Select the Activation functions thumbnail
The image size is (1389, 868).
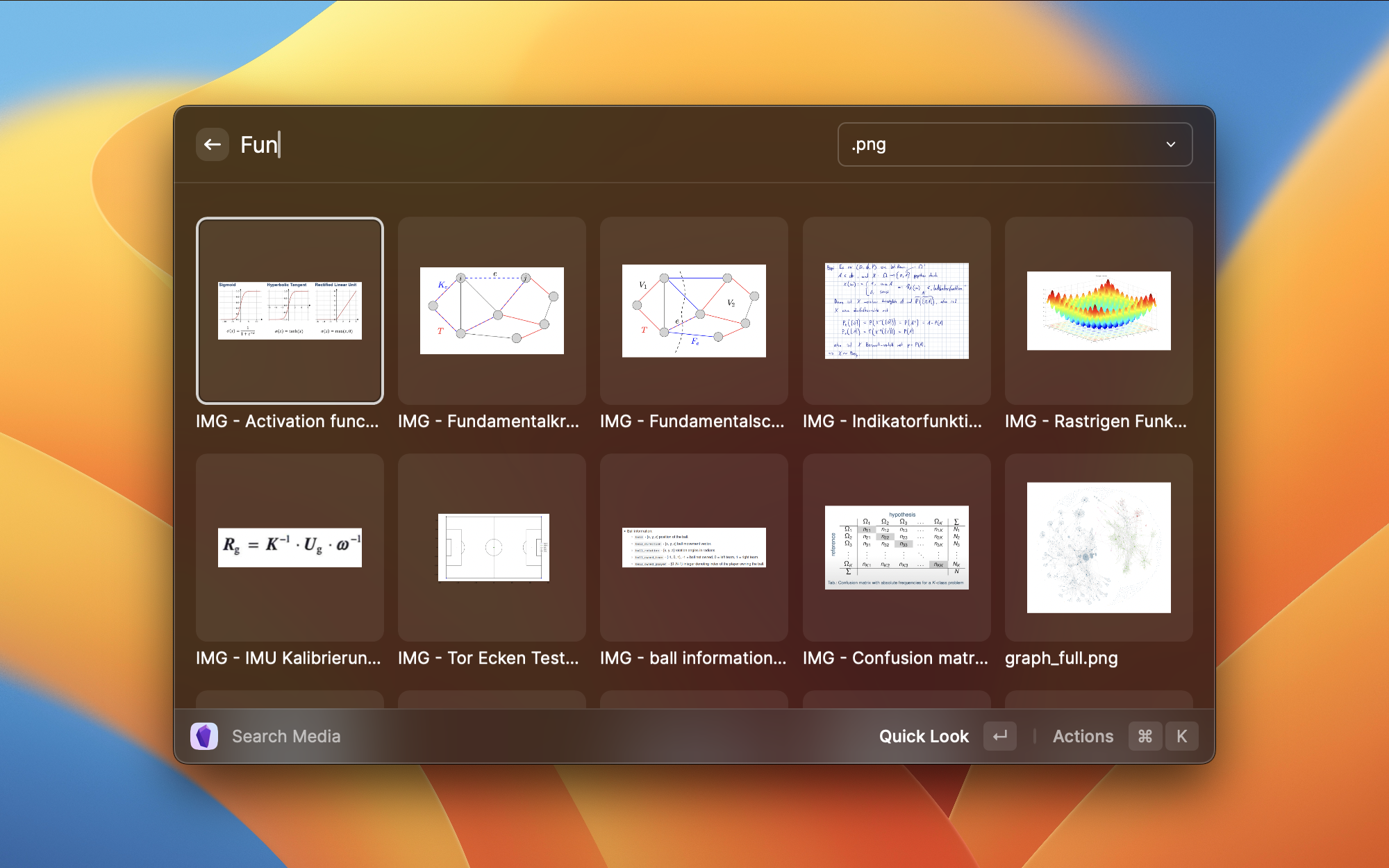[290, 310]
